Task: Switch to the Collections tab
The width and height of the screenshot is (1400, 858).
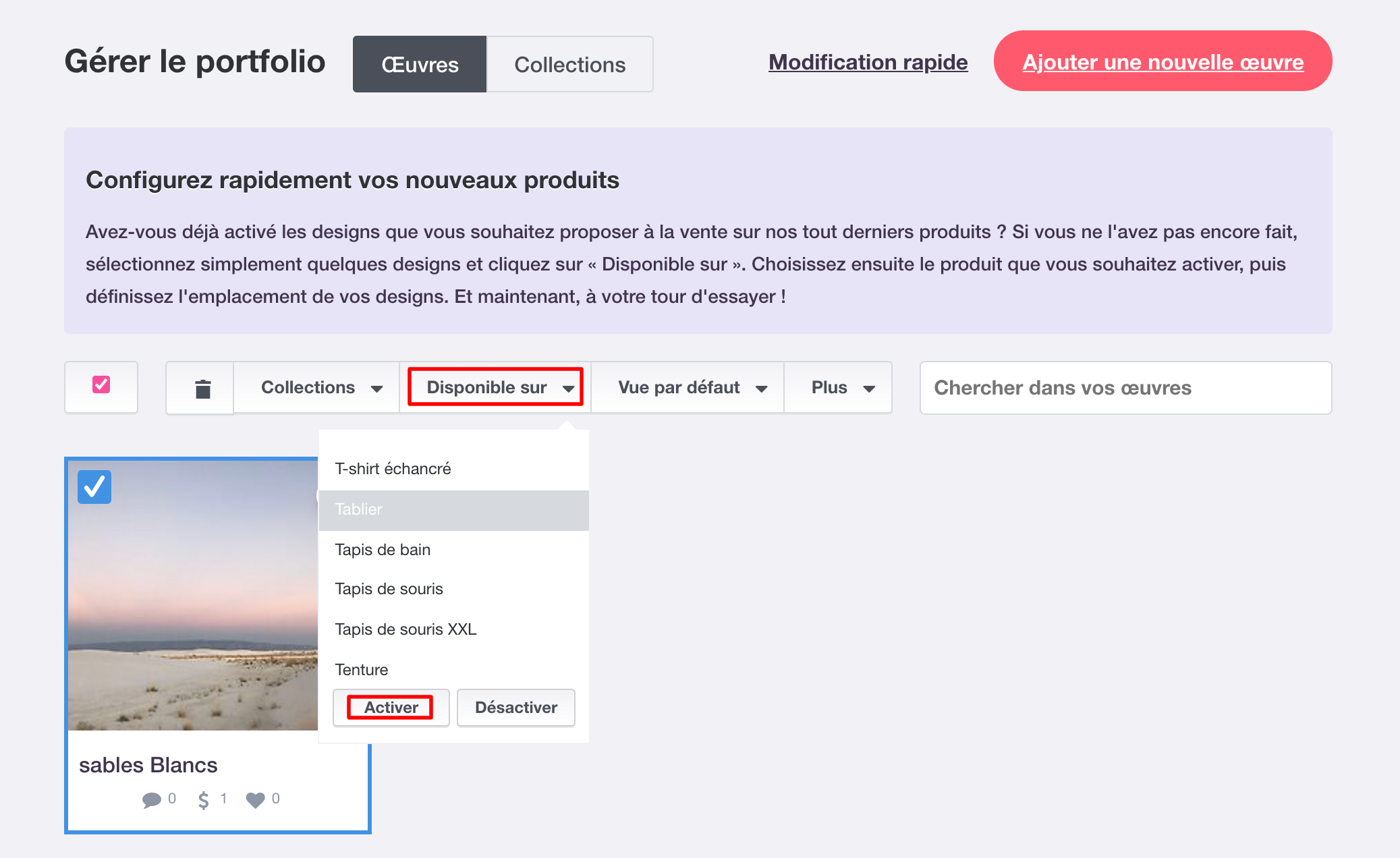Action: 569,64
